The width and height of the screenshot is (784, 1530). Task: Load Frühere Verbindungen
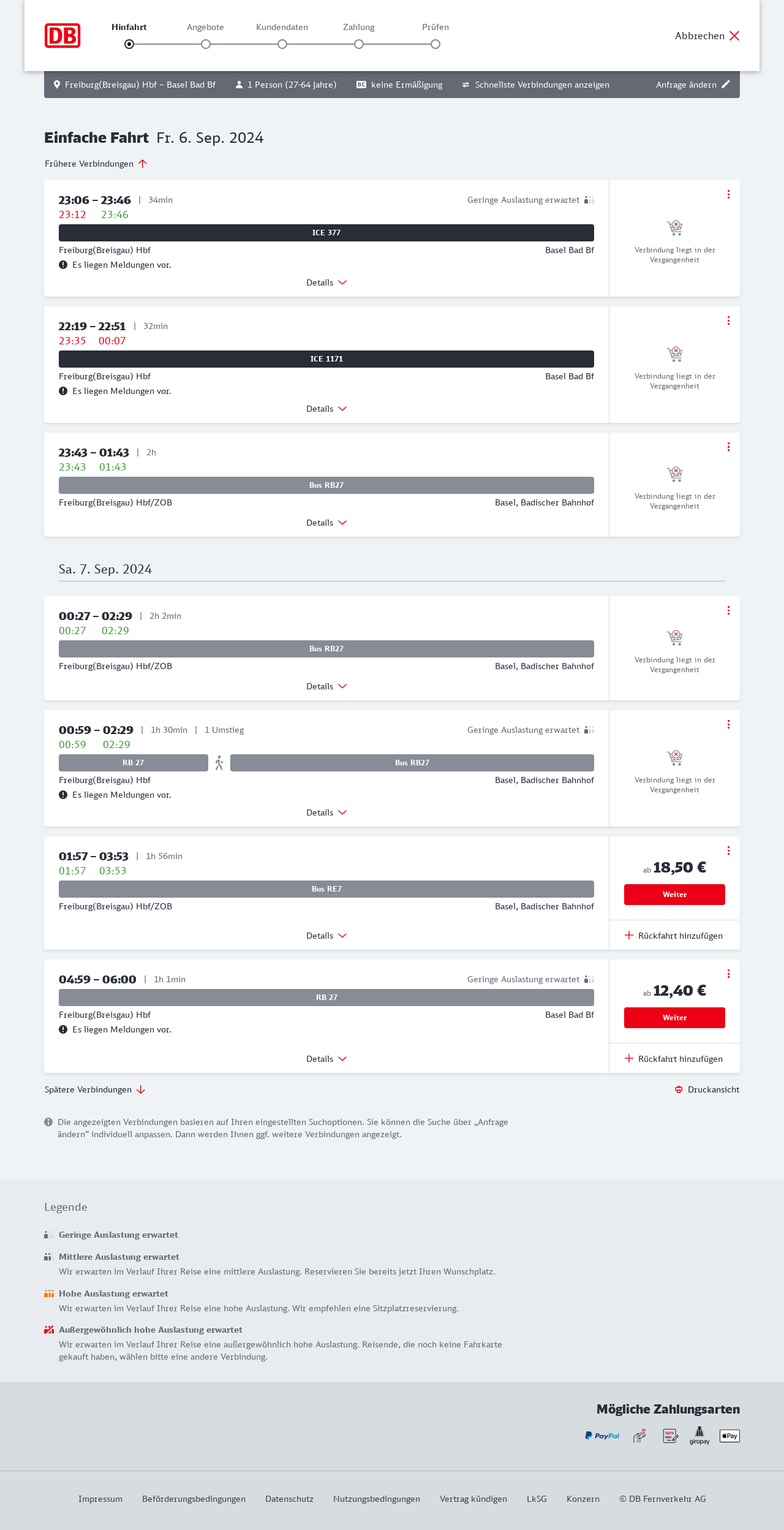[x=96, y=164]
